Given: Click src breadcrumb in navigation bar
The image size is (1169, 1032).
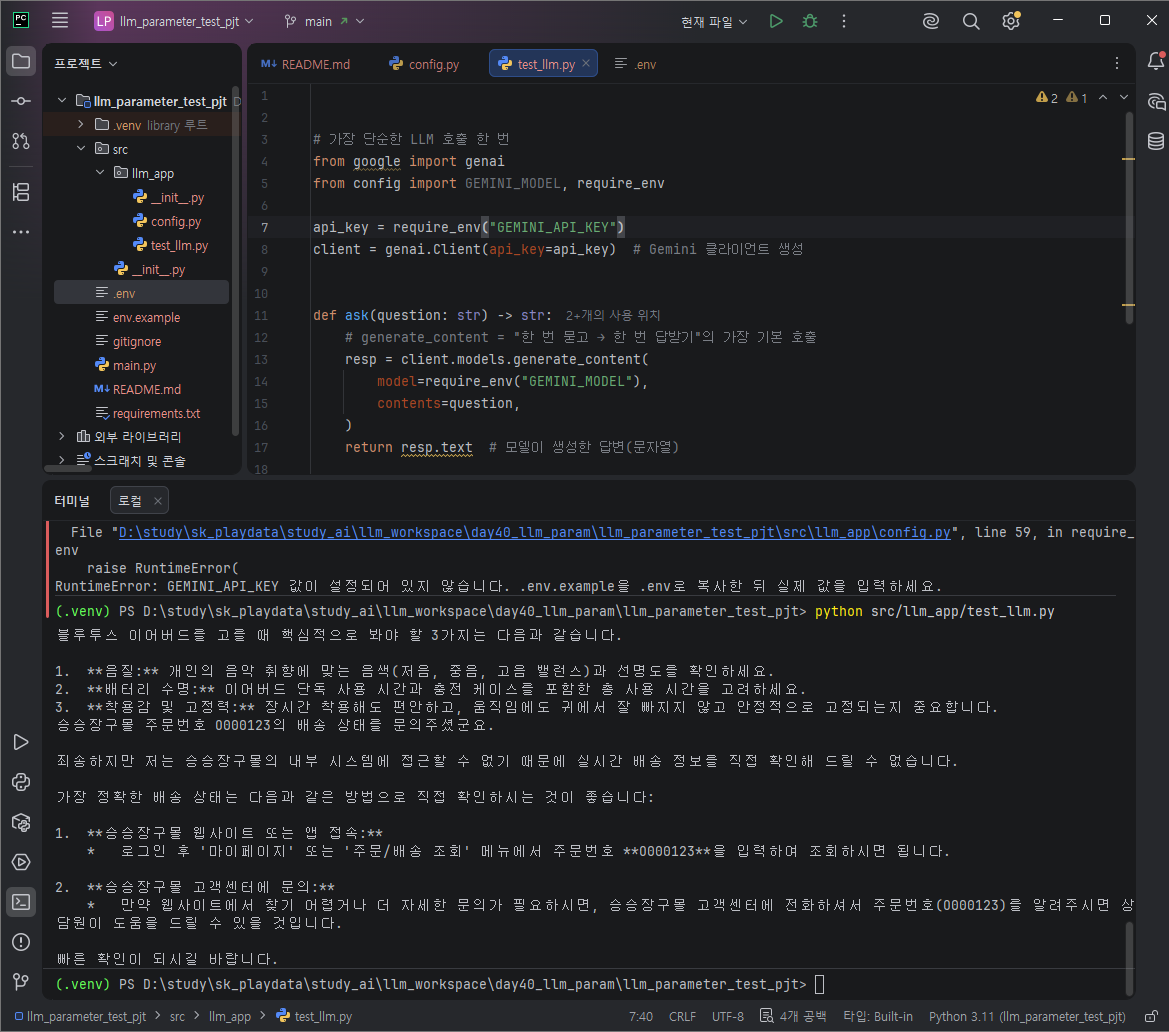Looking at the screenshot, I should point(177,1016).
